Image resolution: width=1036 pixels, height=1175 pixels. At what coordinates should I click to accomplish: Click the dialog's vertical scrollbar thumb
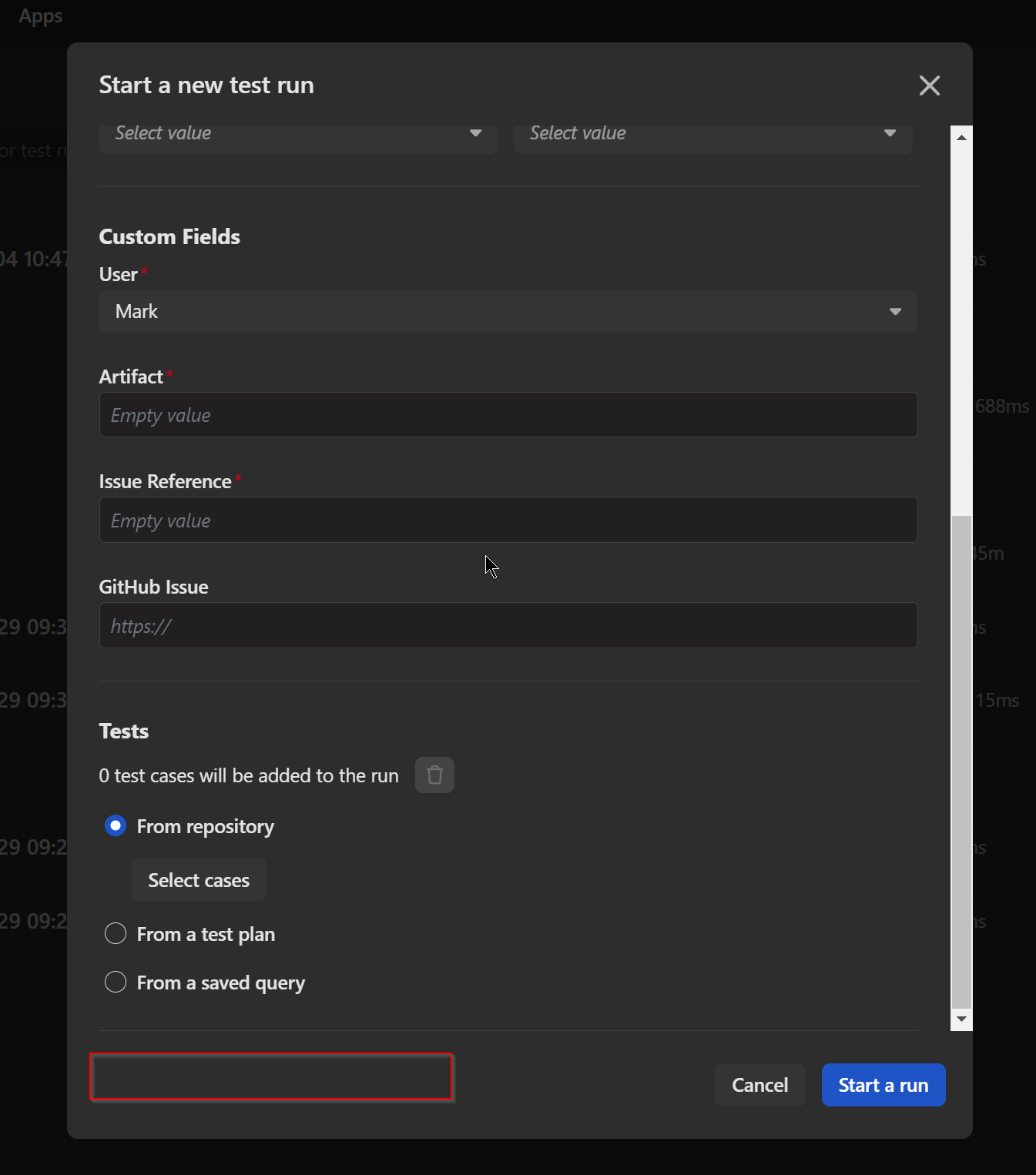click(x=961, y=761)
